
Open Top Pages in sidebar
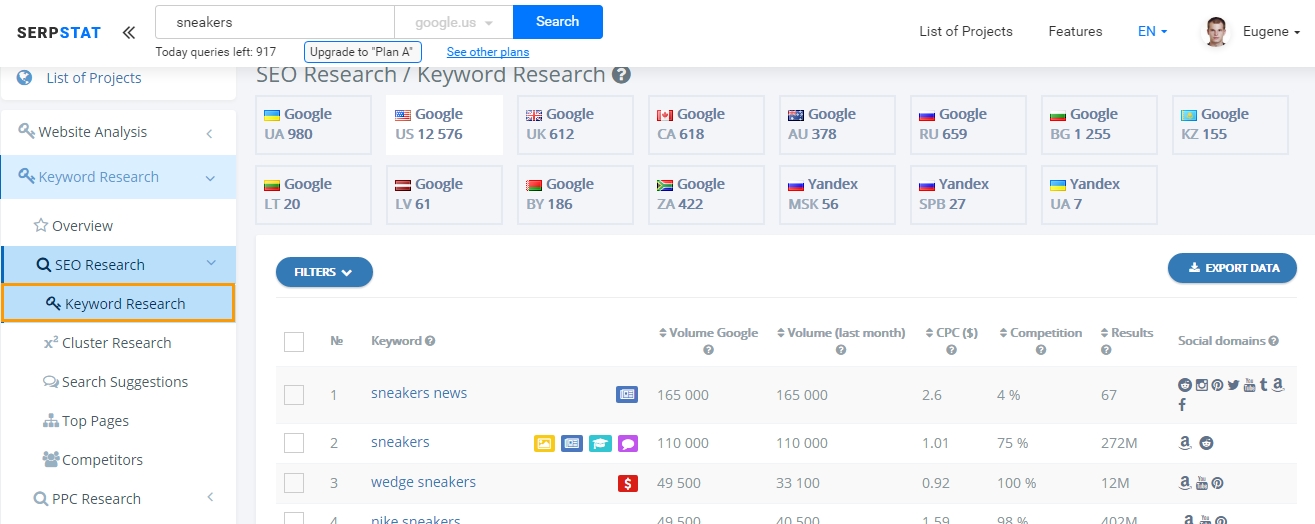coord(85,421)
